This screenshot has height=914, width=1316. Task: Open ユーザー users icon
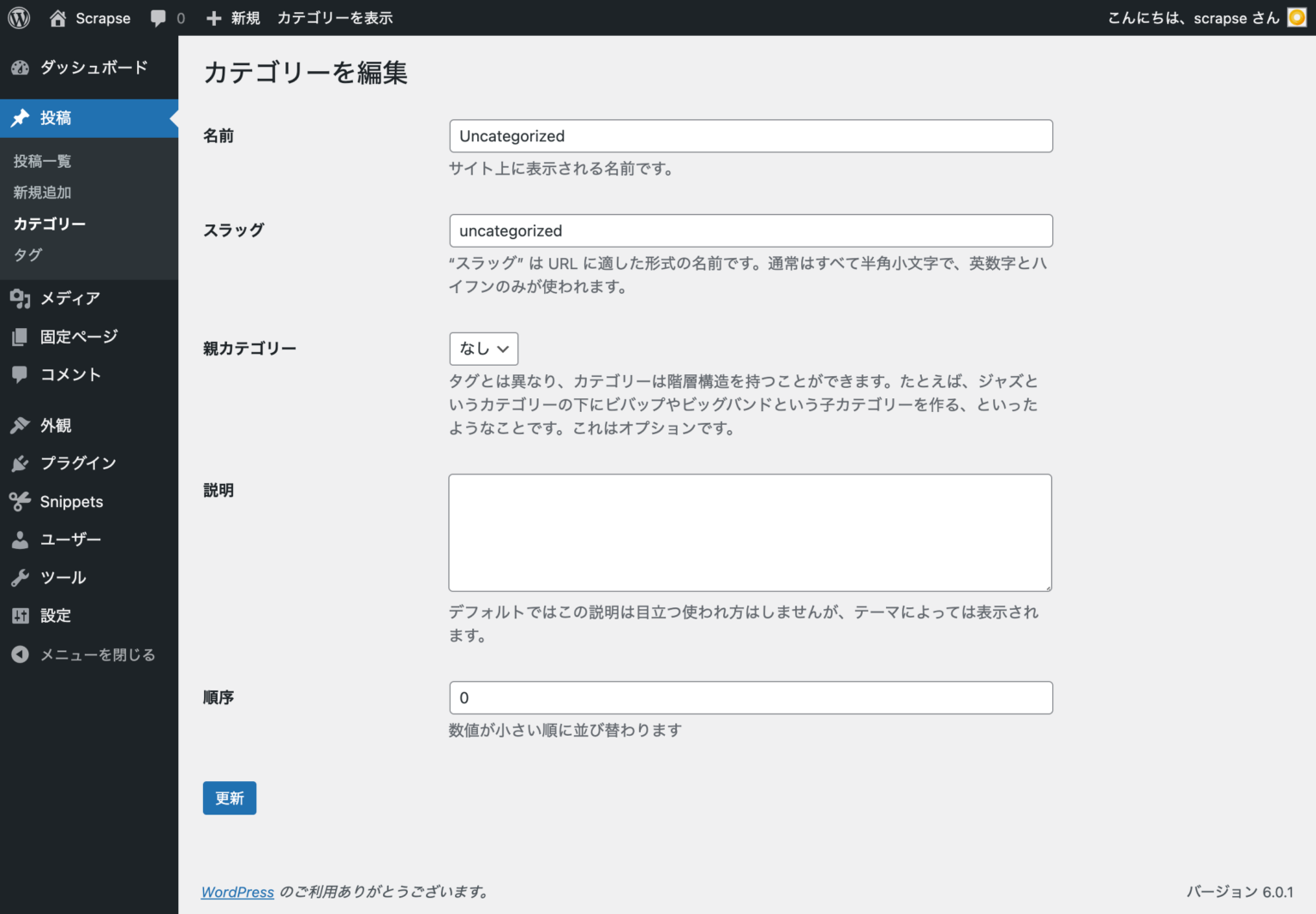coord(20,539)
